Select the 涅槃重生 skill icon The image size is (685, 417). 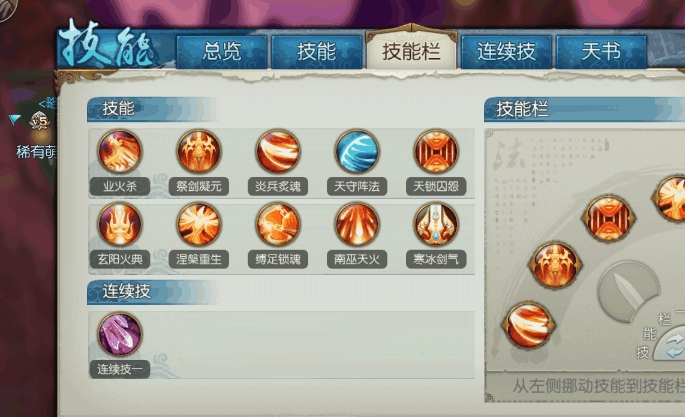pyautogui.click(x=199, y=224)
